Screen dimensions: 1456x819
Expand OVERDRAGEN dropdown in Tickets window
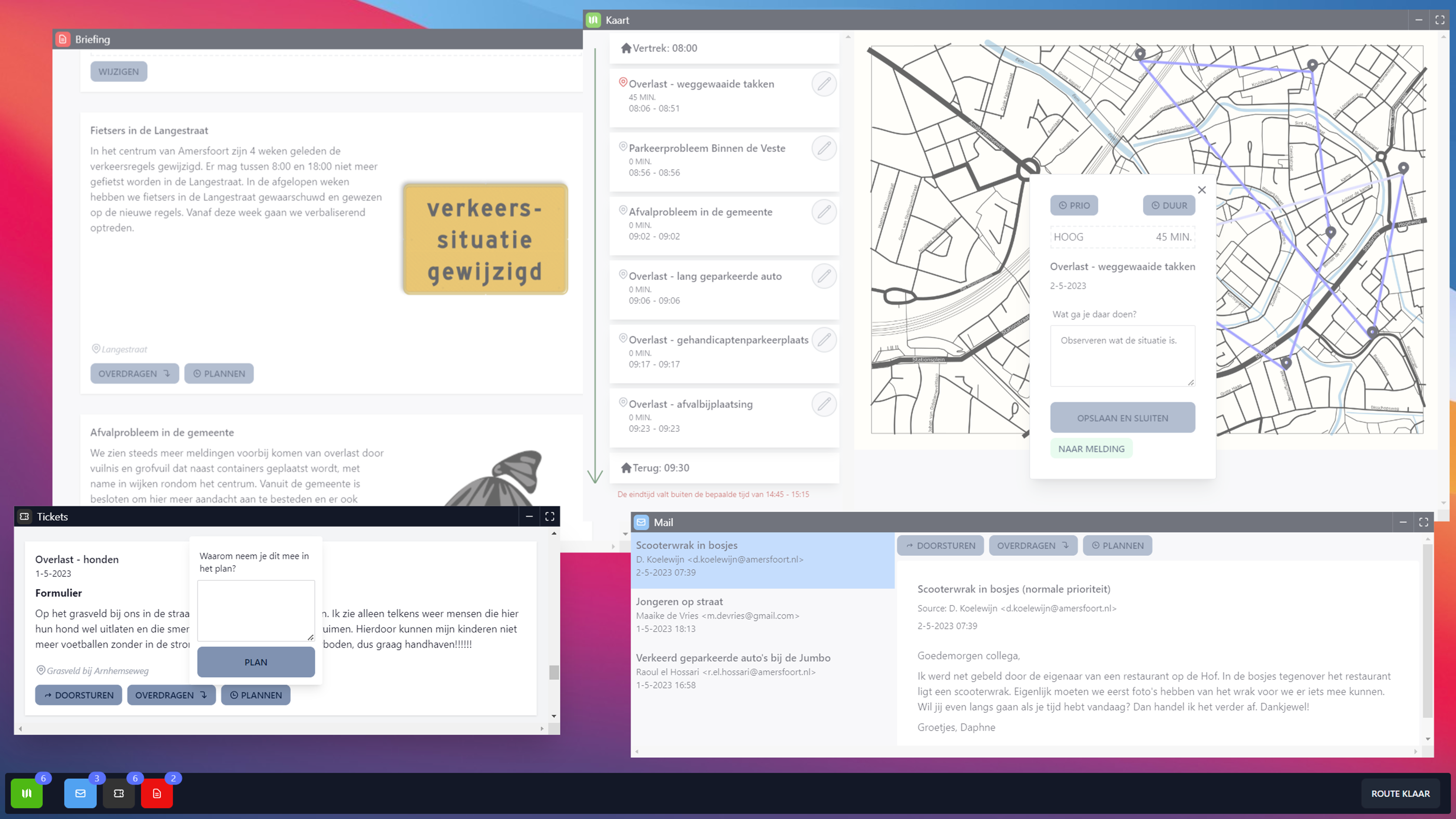pyautogui.click(x=171, y=695)
